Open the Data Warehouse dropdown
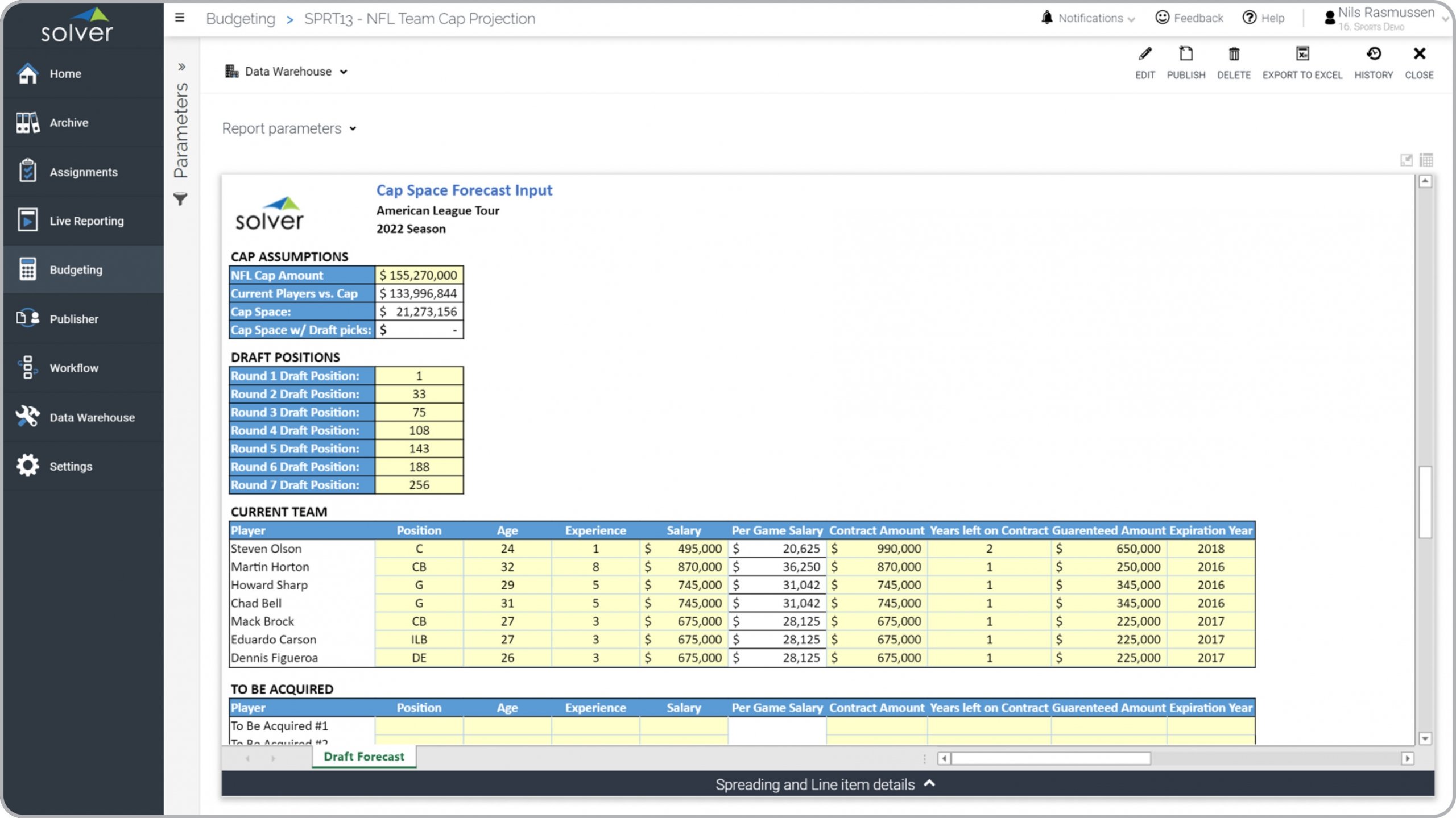This screenshot has width=1456, height=818. (x=287, y=72)
